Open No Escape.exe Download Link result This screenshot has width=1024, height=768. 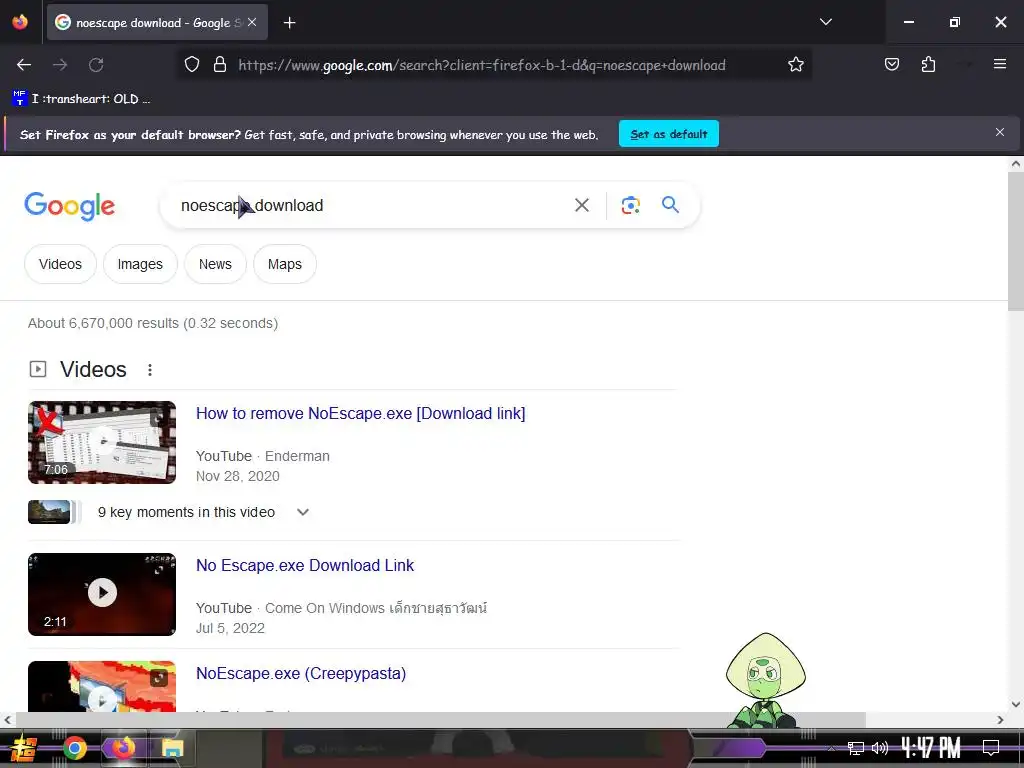pos(305,565)
